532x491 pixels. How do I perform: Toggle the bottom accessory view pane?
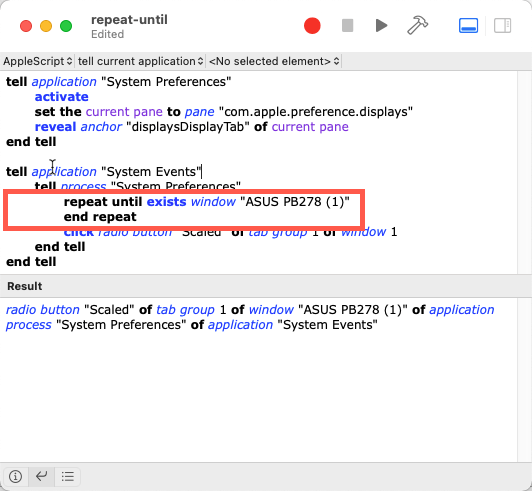[x=469, y=26]
